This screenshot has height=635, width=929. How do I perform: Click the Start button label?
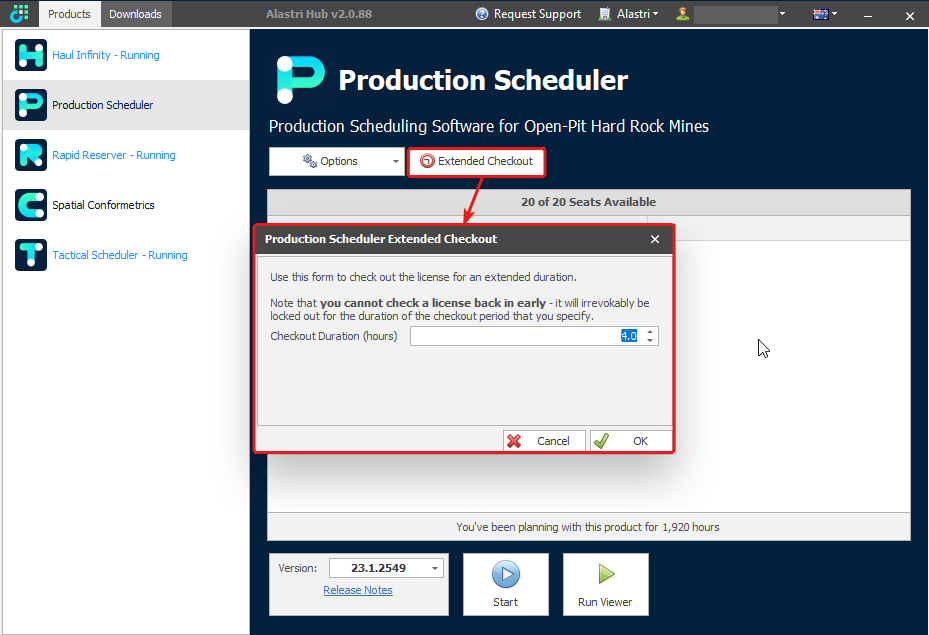pyautogui.click(x=505, y=602)
